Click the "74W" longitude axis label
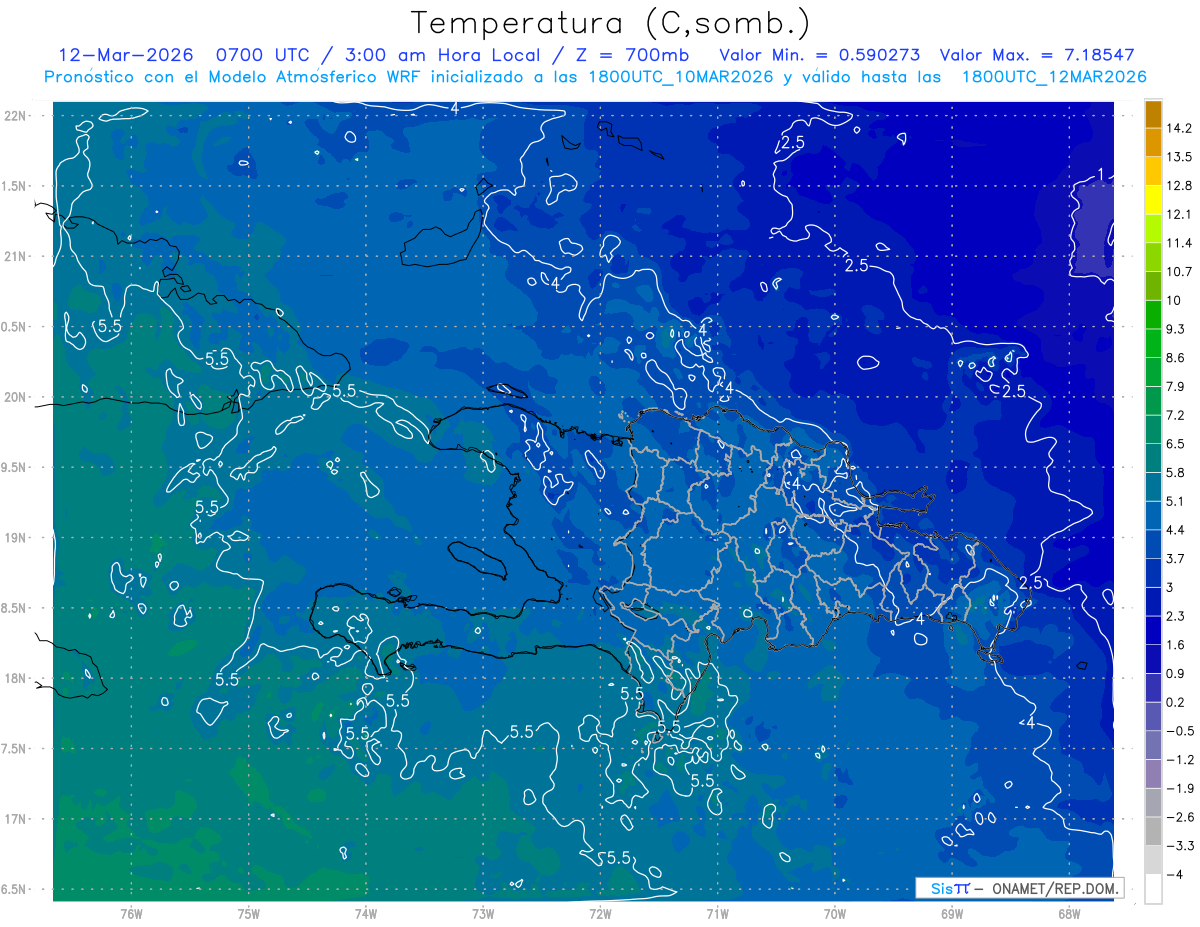Image resolution: width=1200 pixels, height=927 pixels. click(366, 913)
